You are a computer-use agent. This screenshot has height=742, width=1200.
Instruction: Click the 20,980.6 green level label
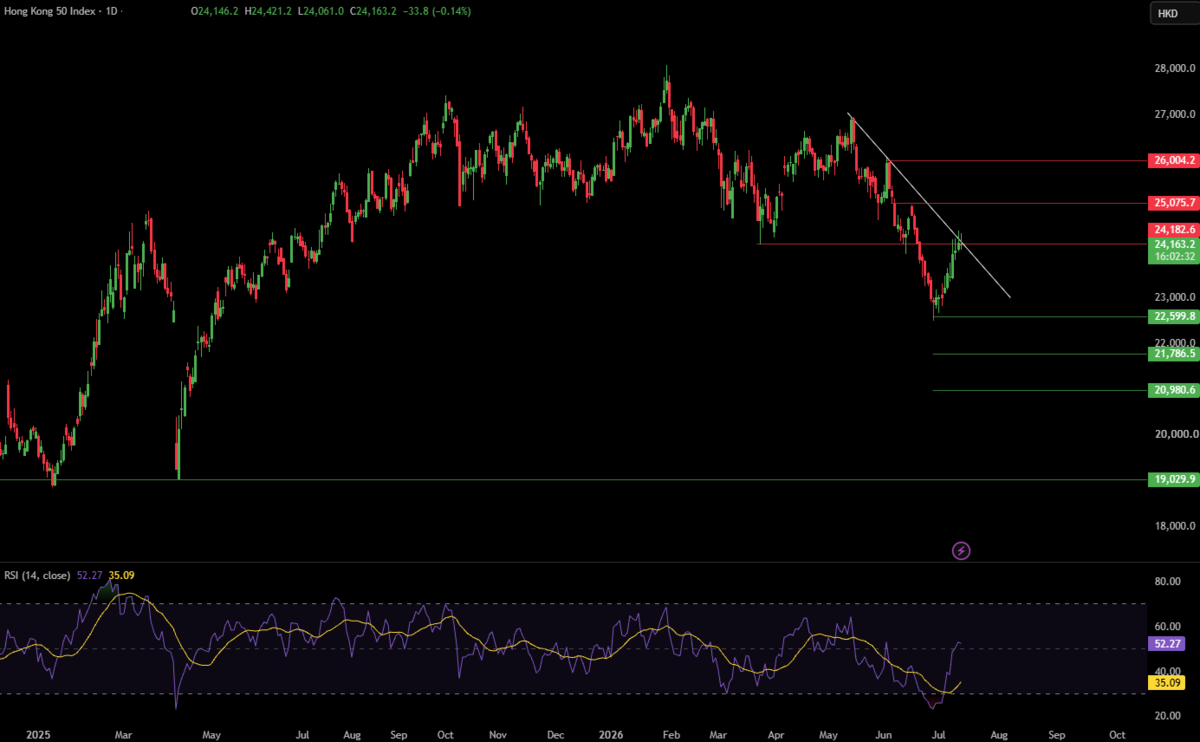pos(1174,390)
